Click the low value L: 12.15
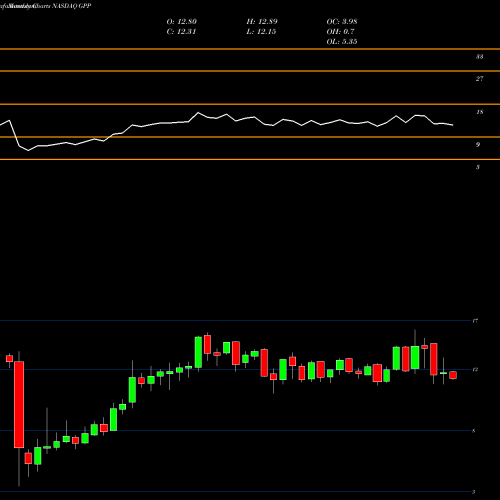This screenshot has height=500, width=500. point(261,32)
